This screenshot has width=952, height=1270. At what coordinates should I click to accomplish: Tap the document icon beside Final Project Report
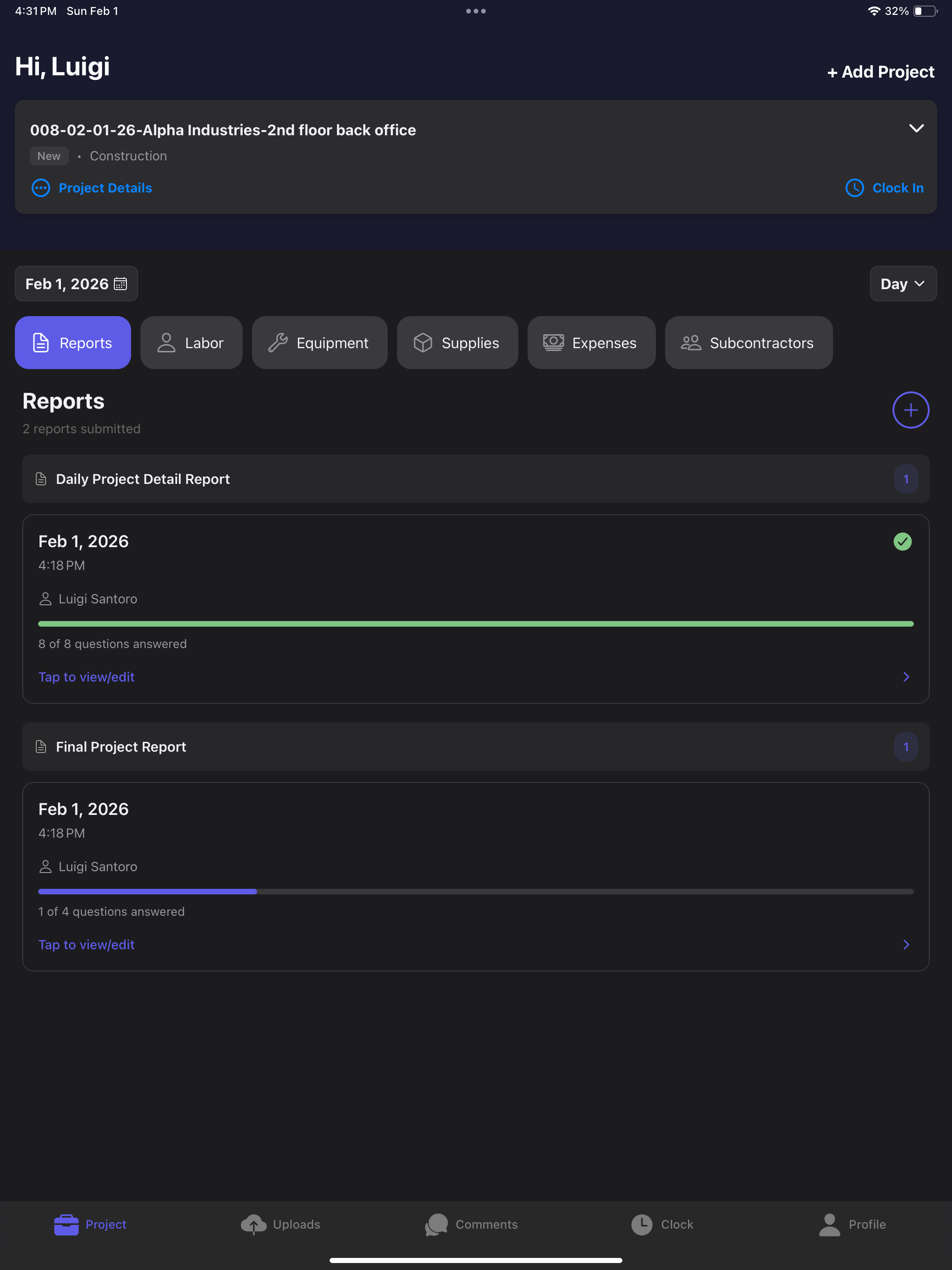pyautogui.click(x=41, y=747)
